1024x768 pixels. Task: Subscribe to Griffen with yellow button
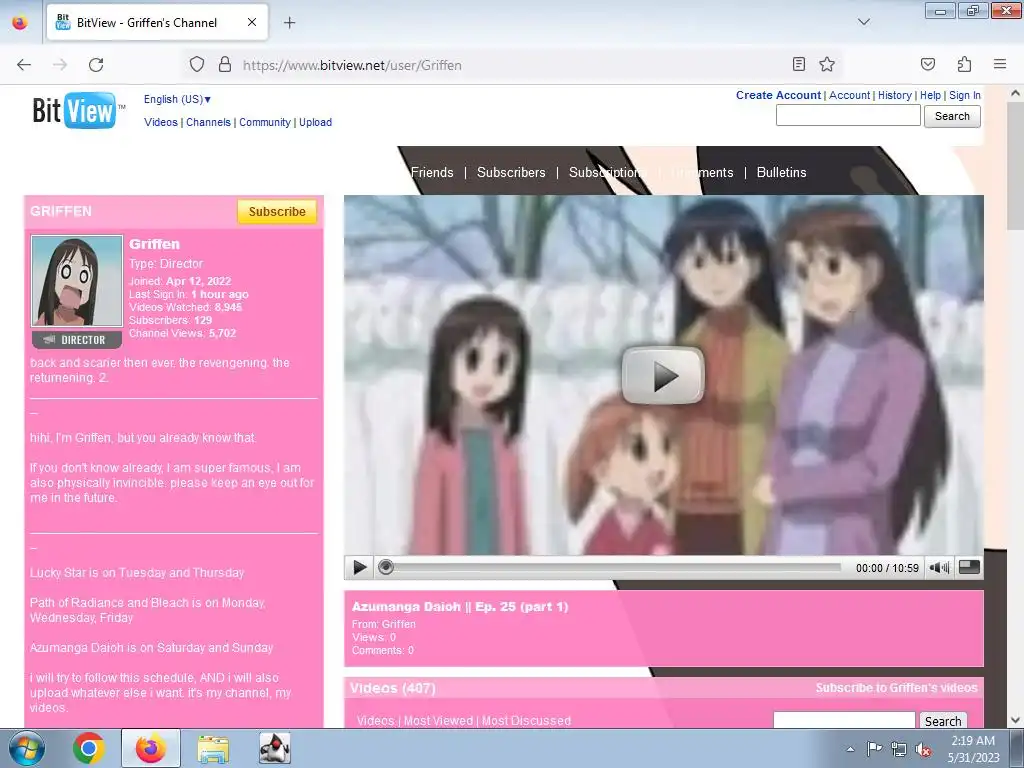277,212
